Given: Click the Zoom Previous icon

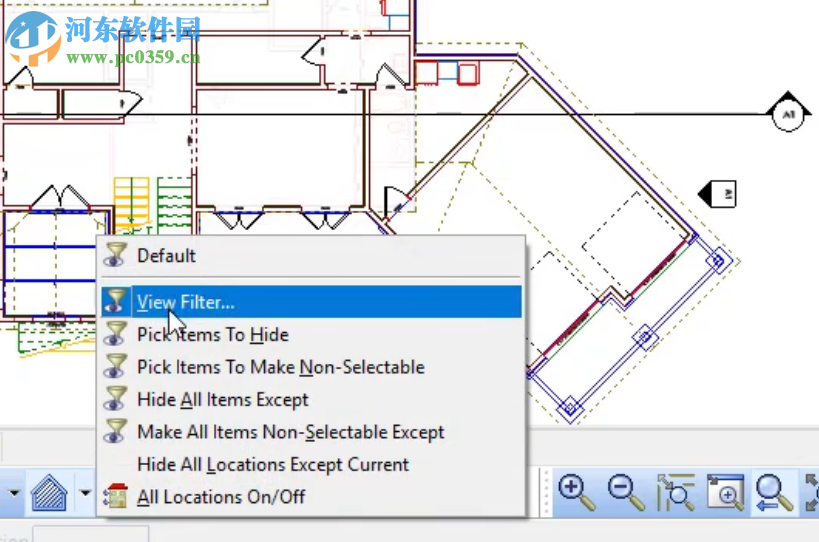Looking at the screenshot, I should (x=775, y=492).
